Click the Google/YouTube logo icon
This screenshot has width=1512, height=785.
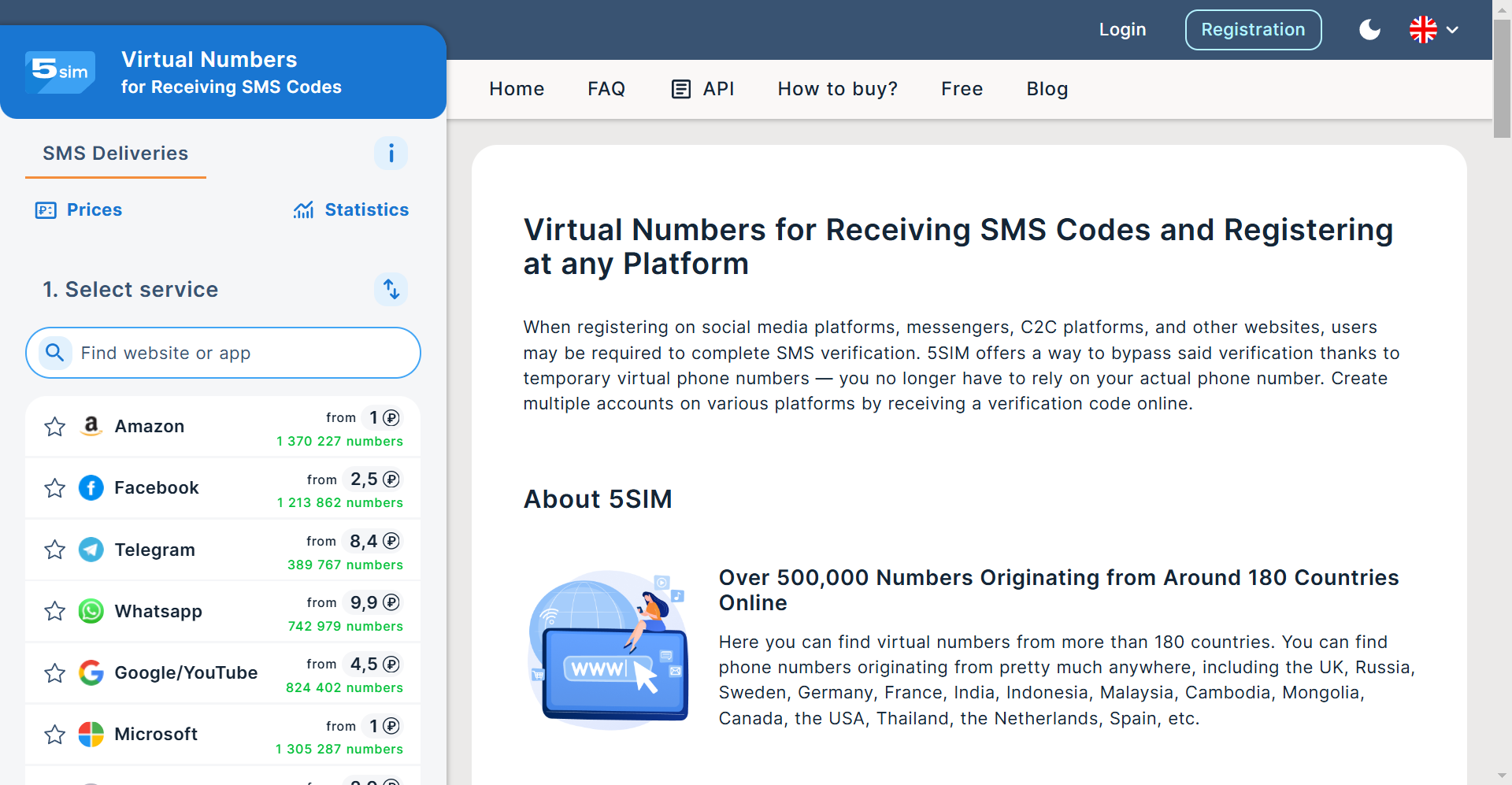coord(91,672)
